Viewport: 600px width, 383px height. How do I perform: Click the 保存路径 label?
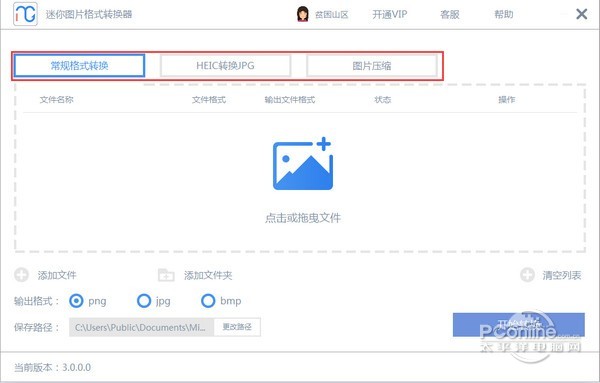coord(36,328)
